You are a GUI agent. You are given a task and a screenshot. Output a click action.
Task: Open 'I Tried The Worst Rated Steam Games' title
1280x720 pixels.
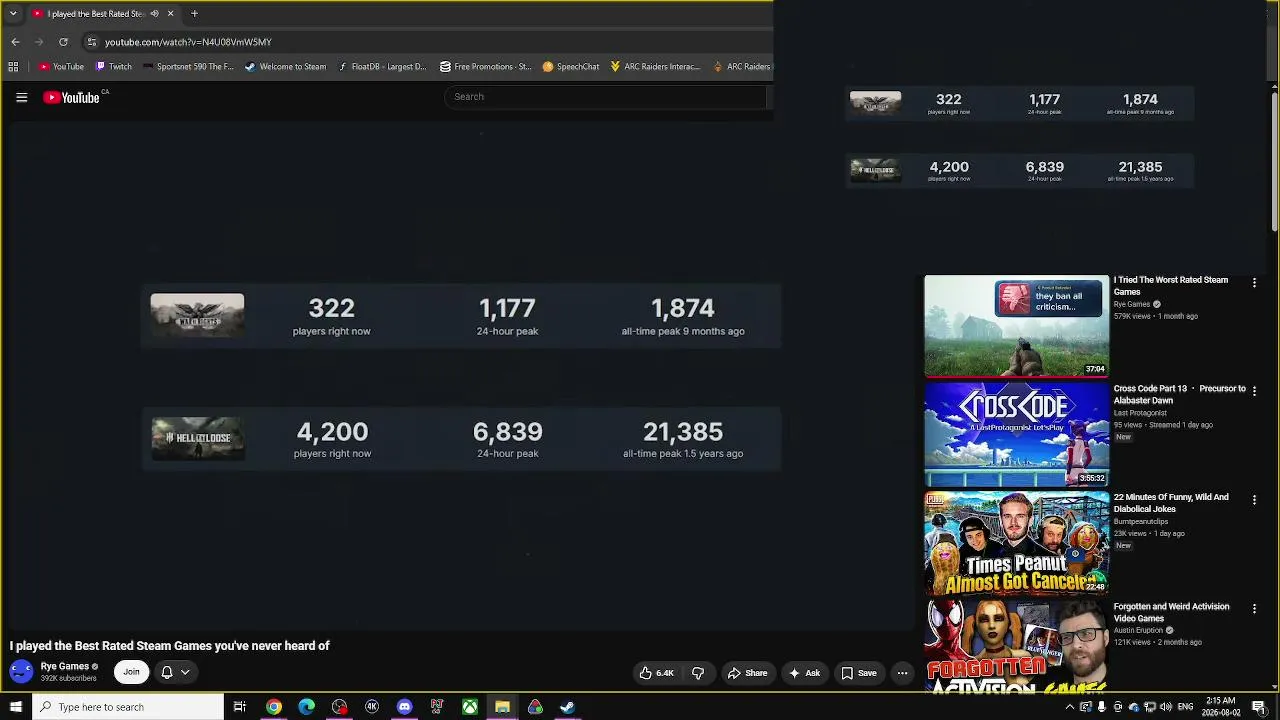click(x=1171, y=286)
